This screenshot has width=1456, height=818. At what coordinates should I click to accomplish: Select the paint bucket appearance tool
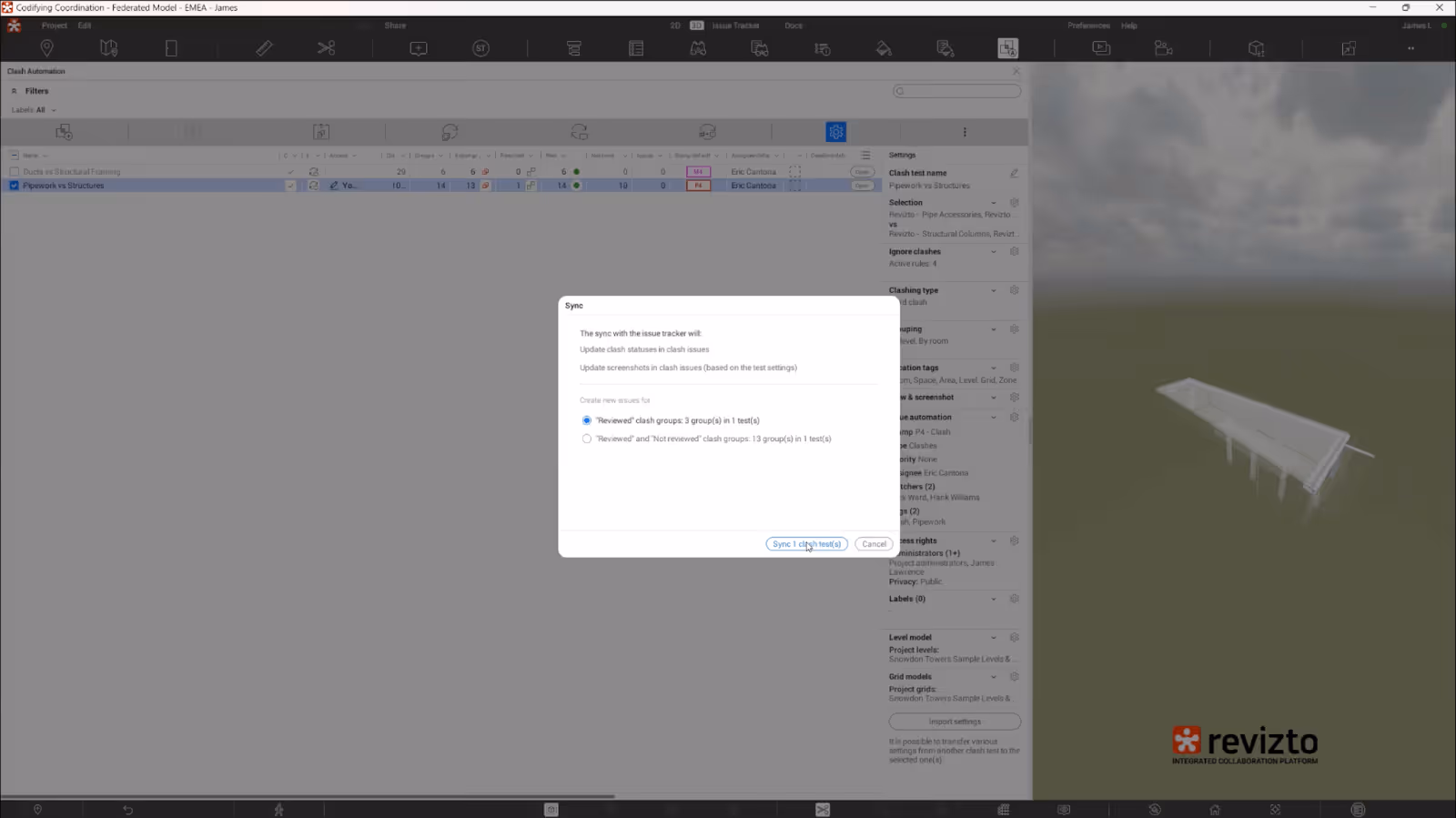[884, 48]
